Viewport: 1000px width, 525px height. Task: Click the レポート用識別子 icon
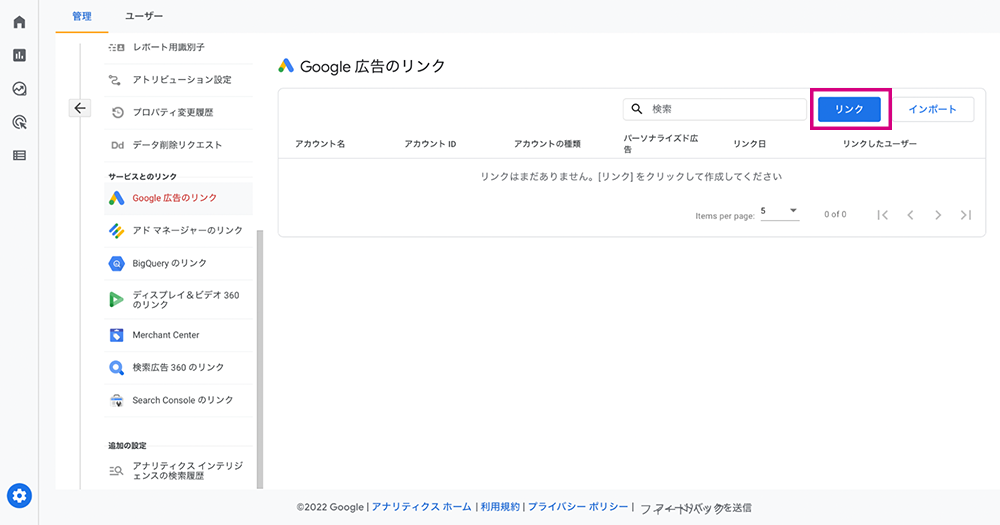116,47
